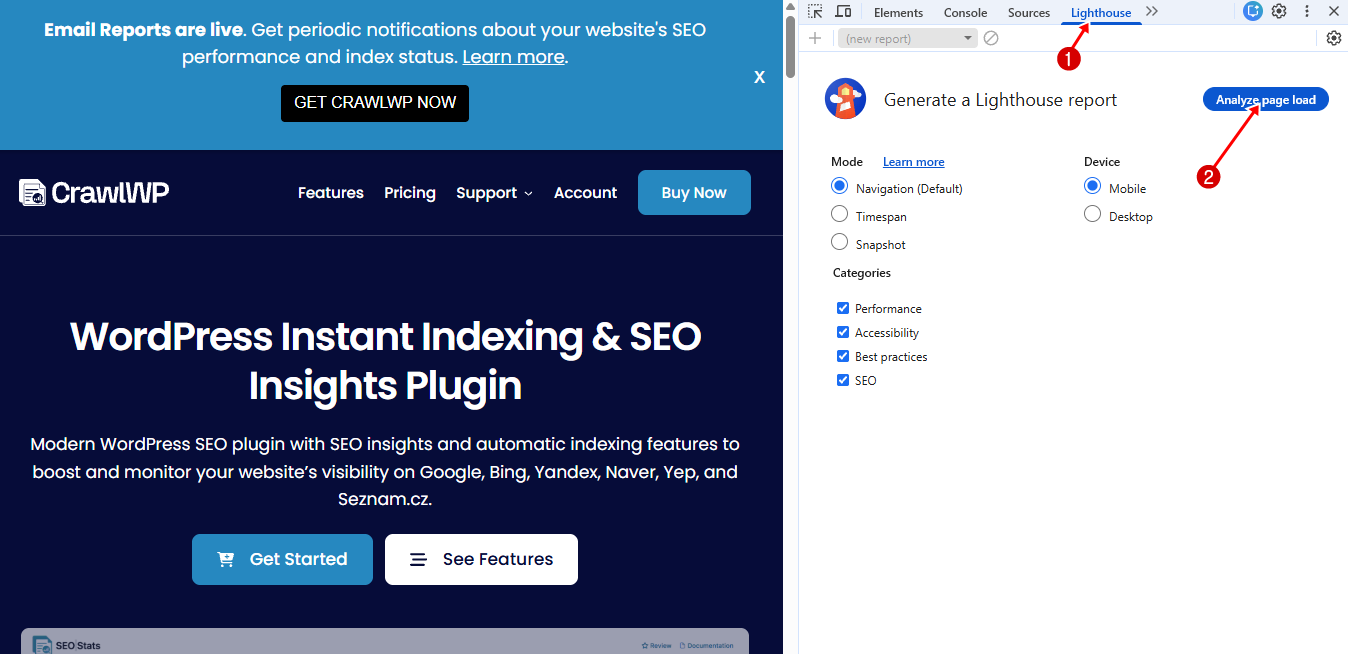Switch to the Console tab
The height and width of the screenshot is (654, 1348).
point(965,13)
